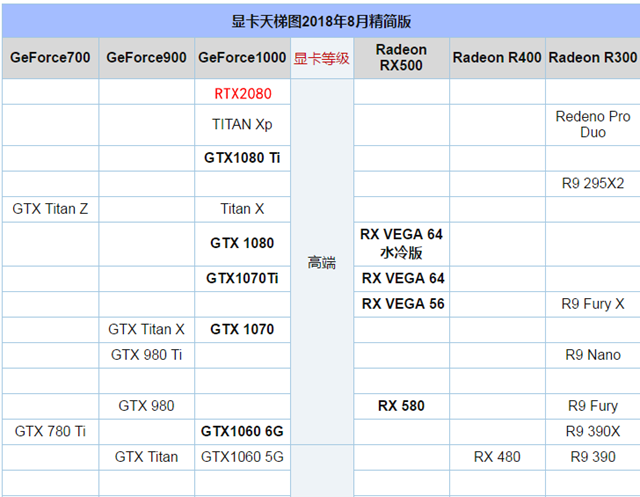The image size is (640, 497).
Task: Click the table title 显卡天梯图2018年8月精简版
Action: [x=320, y=19]
